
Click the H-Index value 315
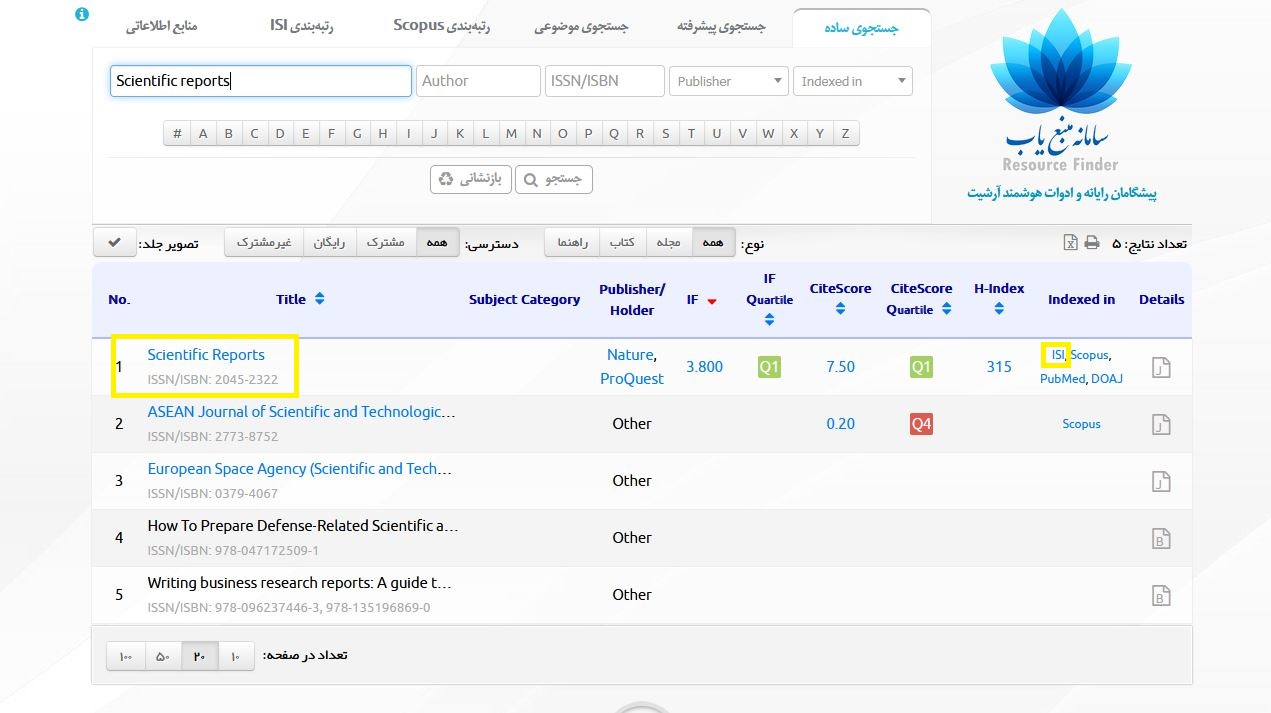click(x=999, y=367)
